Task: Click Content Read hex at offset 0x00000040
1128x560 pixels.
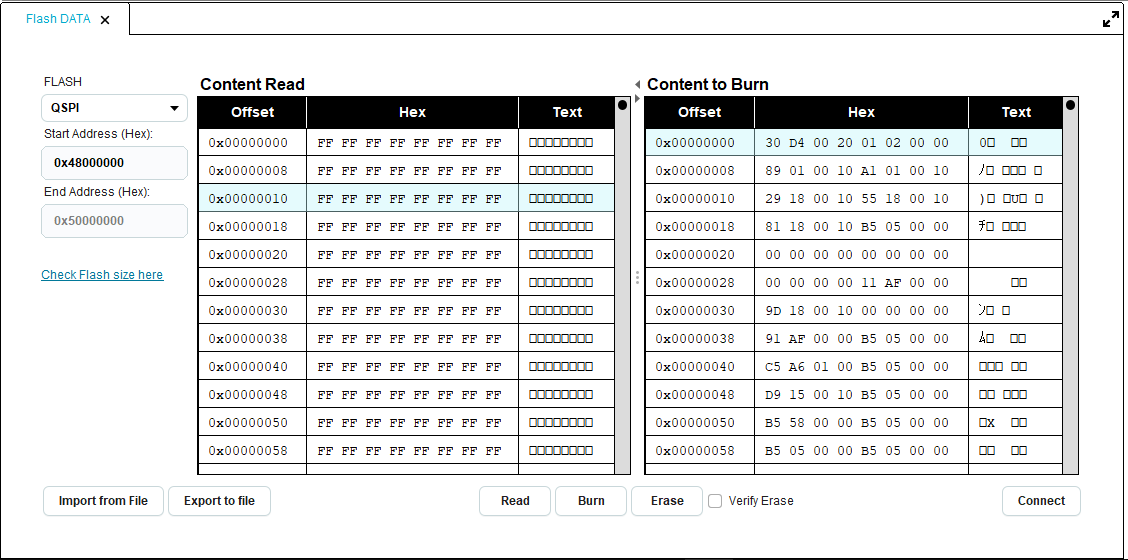Action: click(x=412, y=366)
